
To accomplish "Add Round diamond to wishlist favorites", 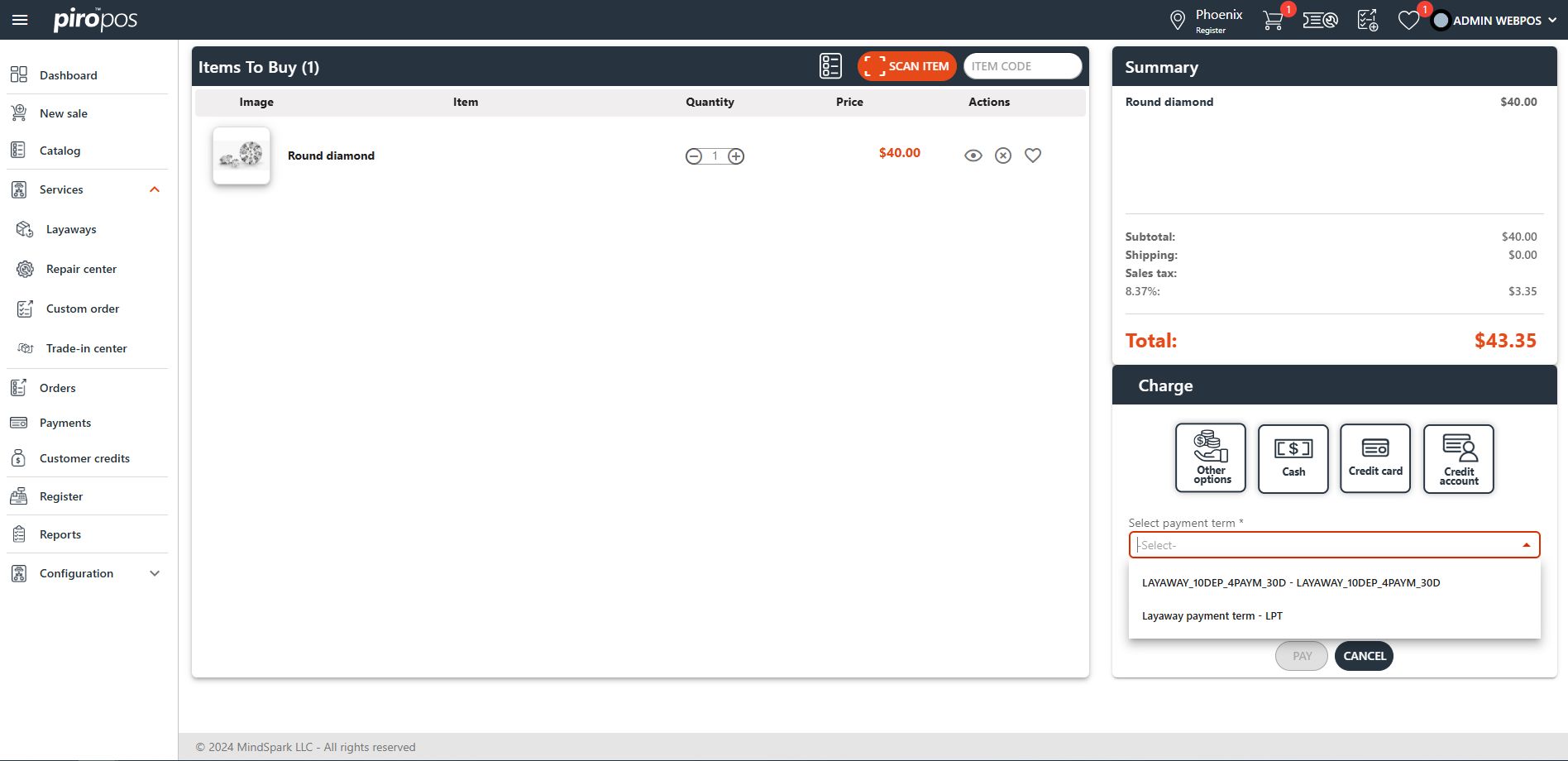I will tap(1033, 156).
